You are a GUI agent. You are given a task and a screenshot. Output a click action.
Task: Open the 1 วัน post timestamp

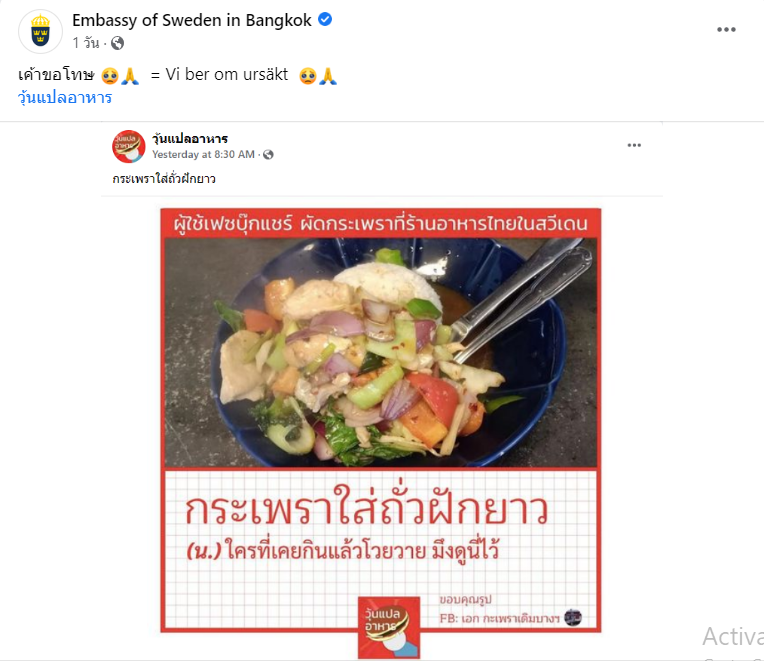[x=86, y=43]
